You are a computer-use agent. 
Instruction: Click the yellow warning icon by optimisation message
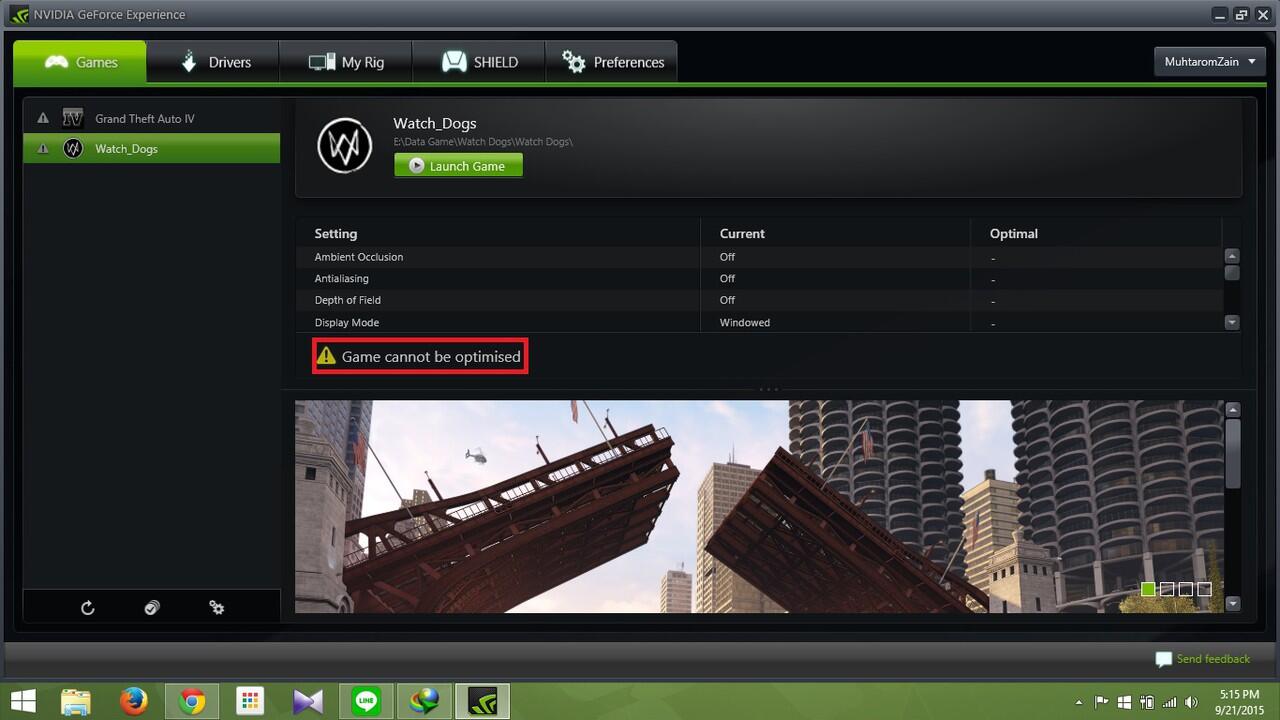pos(327,356)
